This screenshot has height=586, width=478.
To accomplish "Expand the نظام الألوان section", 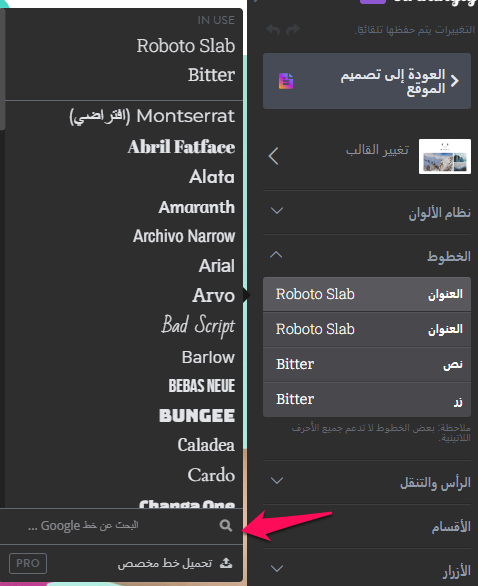I will [367, 212].
